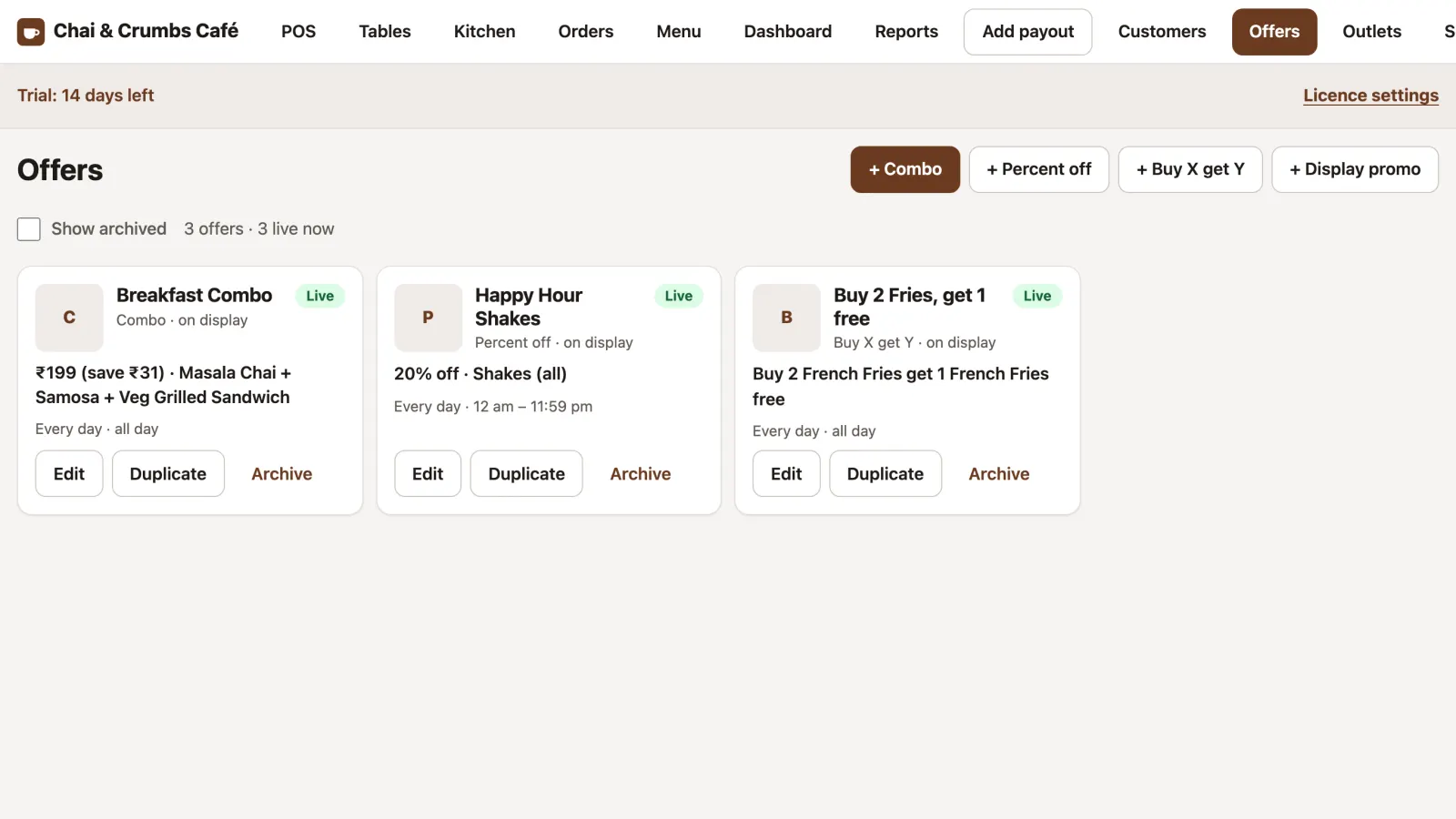Go to the Tables tab
1456x819 pixels.
[x=385, y=32]
